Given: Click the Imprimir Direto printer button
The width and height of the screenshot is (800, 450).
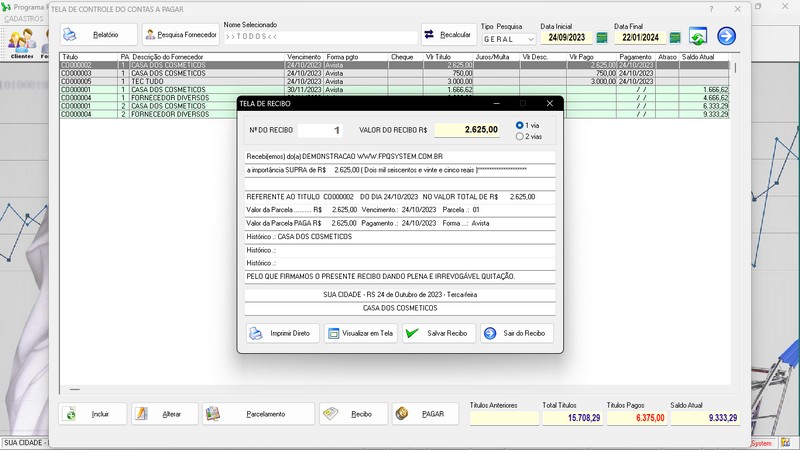Looking at the screenshot, I should pos(282,333).
